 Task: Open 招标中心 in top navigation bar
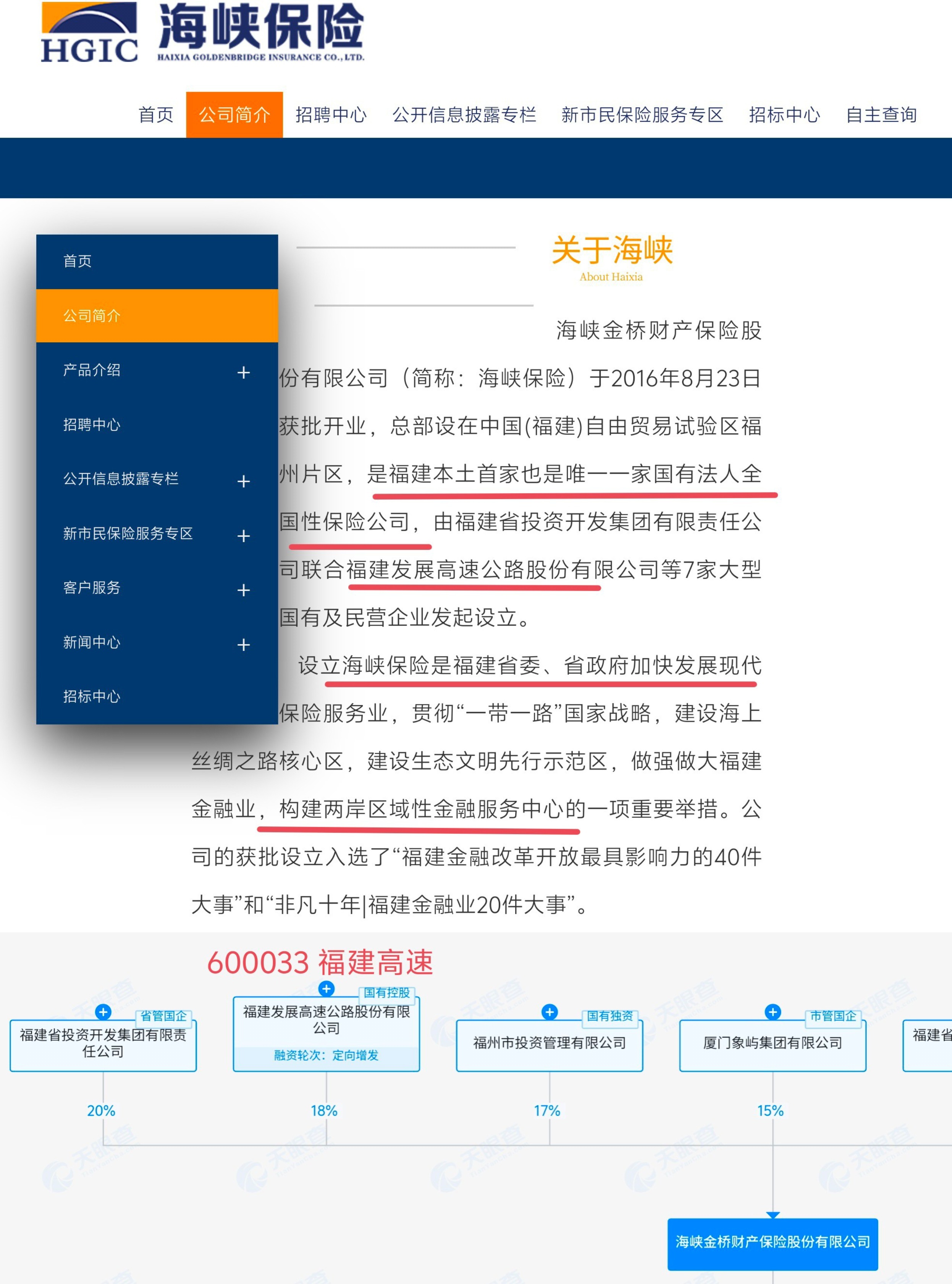(x=784, y=115)
